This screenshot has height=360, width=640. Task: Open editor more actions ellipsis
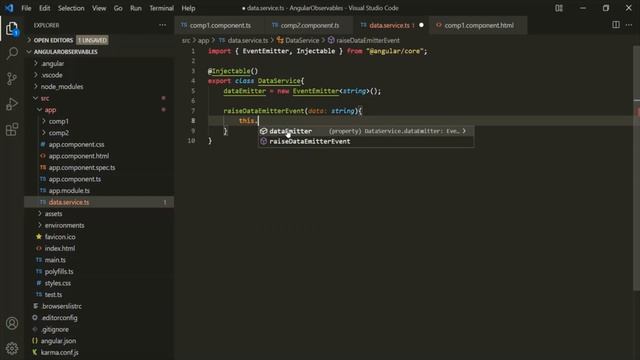tap(629, 25)
